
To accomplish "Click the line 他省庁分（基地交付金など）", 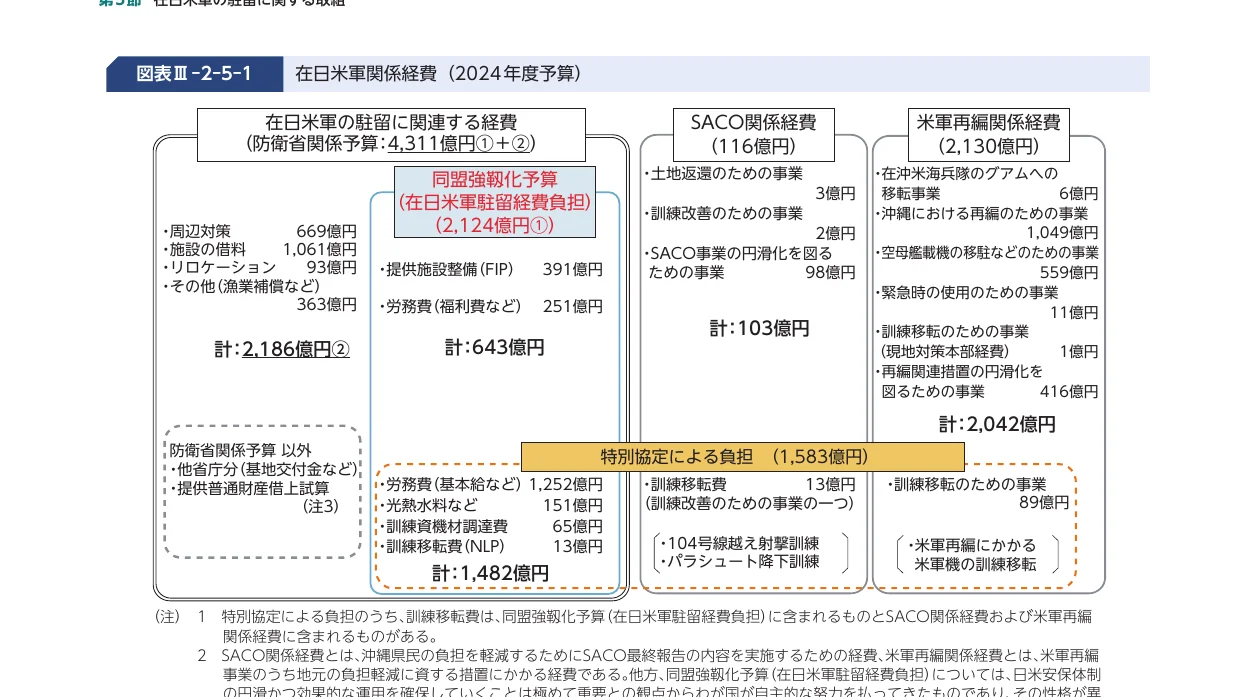I will tap(264, 469).
